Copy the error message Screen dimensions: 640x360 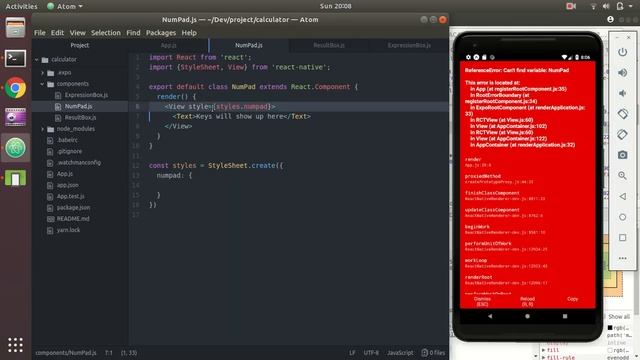tap(572, 299)
